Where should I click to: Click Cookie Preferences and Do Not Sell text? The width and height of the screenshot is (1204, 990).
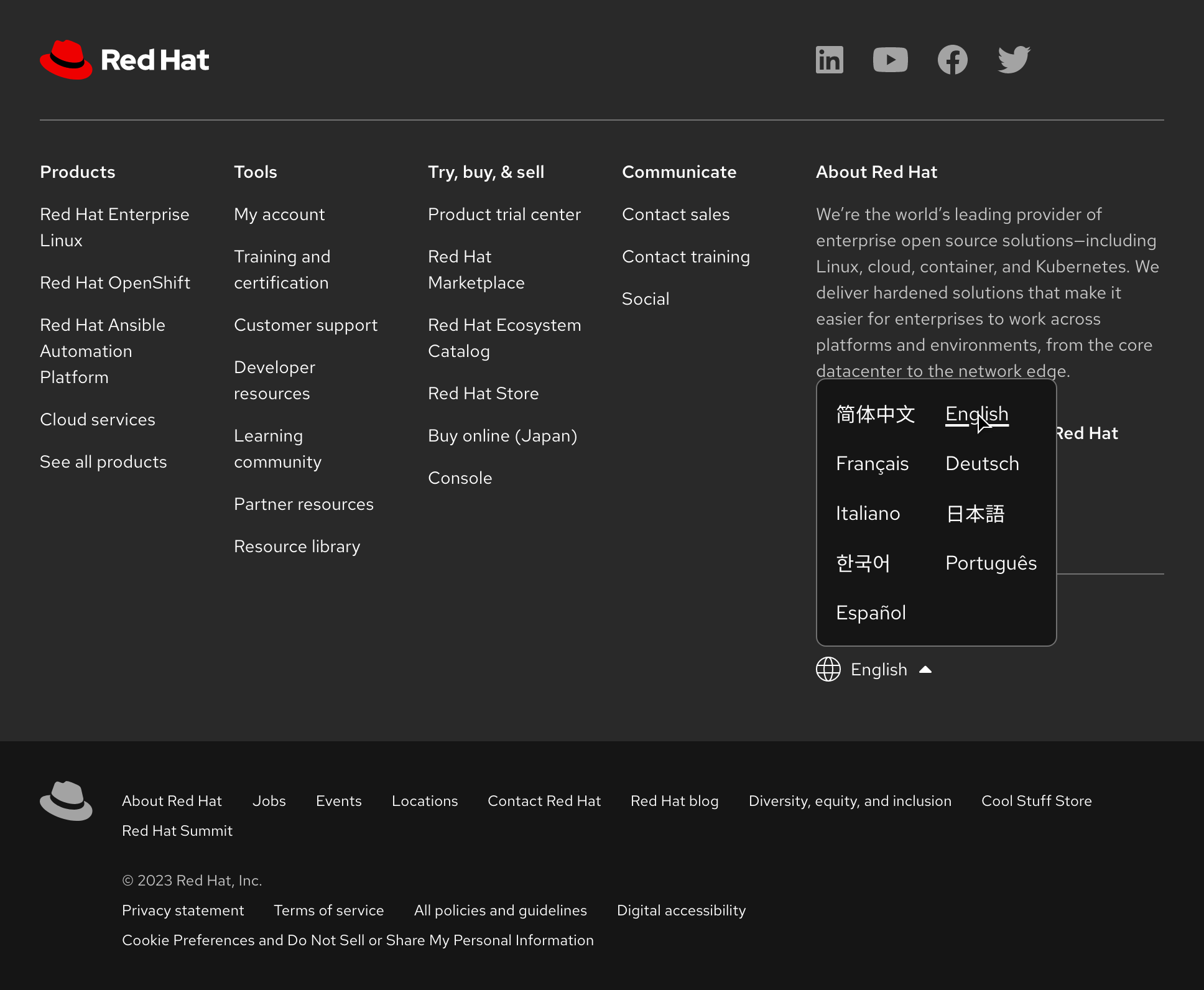coord(357,940)
